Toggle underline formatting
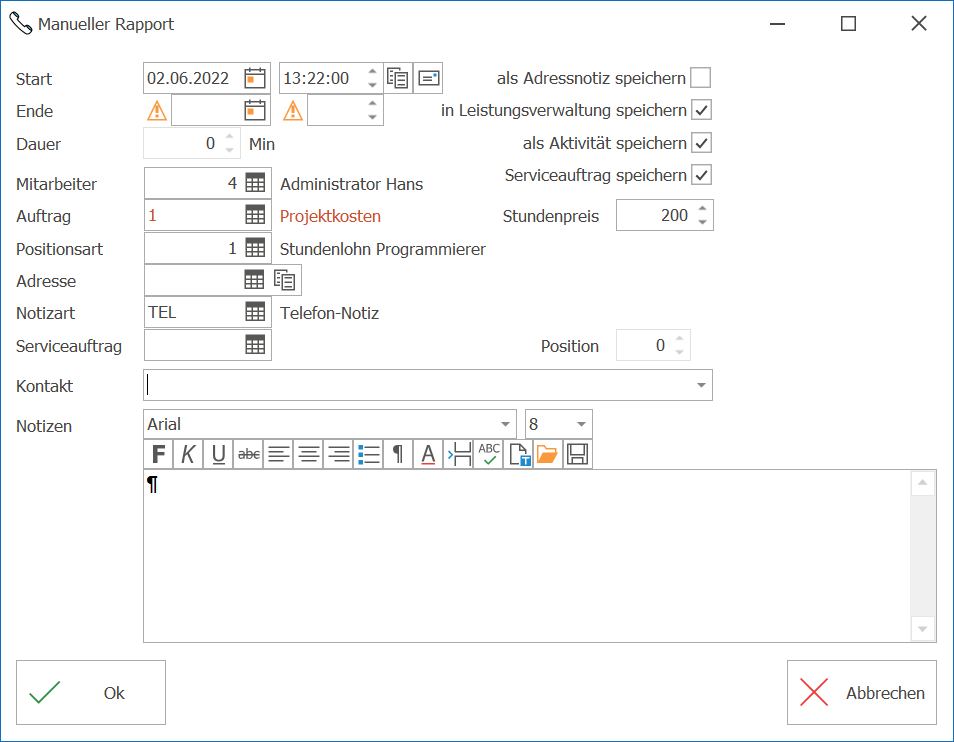The width and height of the screenshot is (954, 742). click(x=218, y=454)
